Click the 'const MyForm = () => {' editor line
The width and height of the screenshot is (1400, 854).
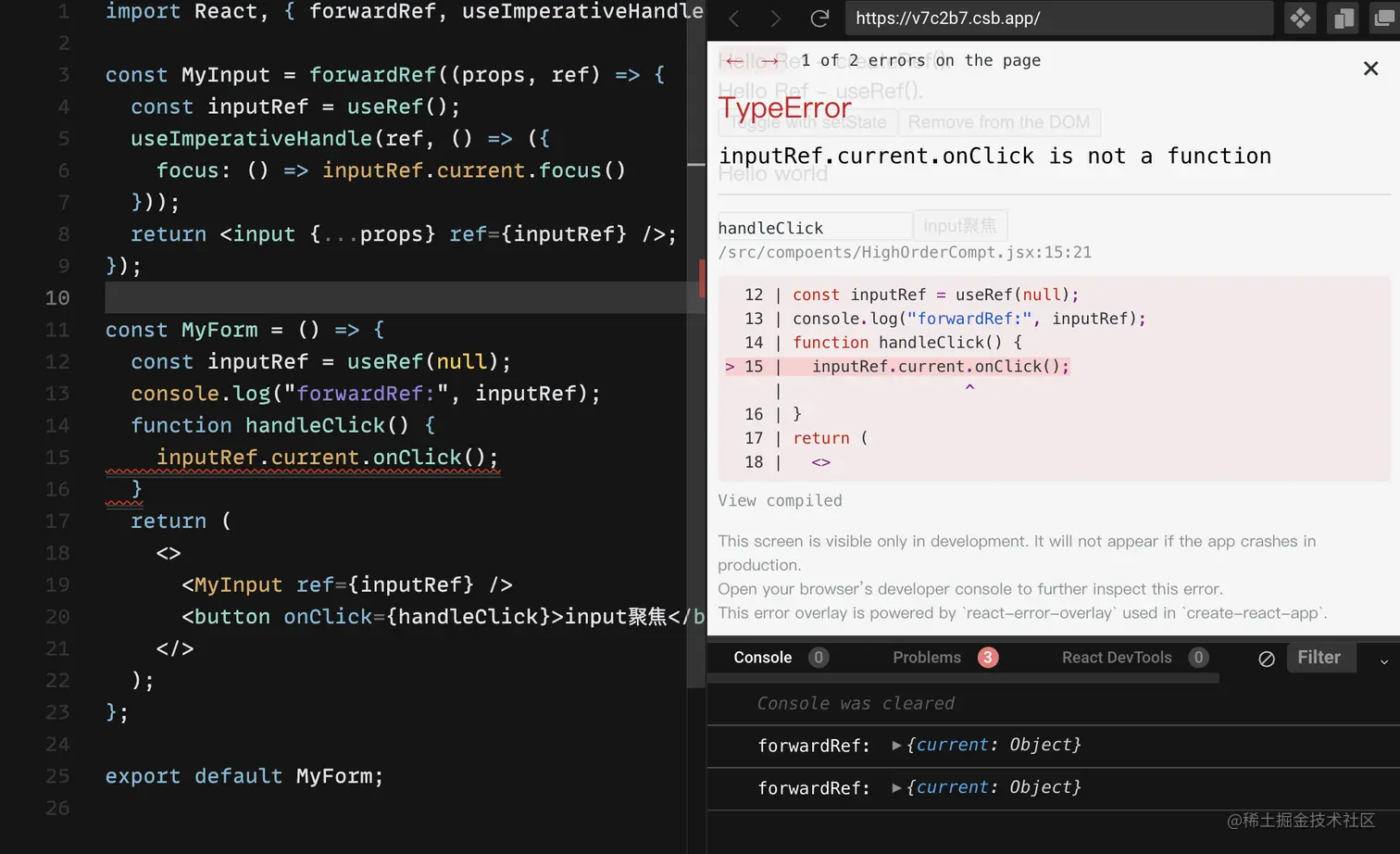pos(244,330)
